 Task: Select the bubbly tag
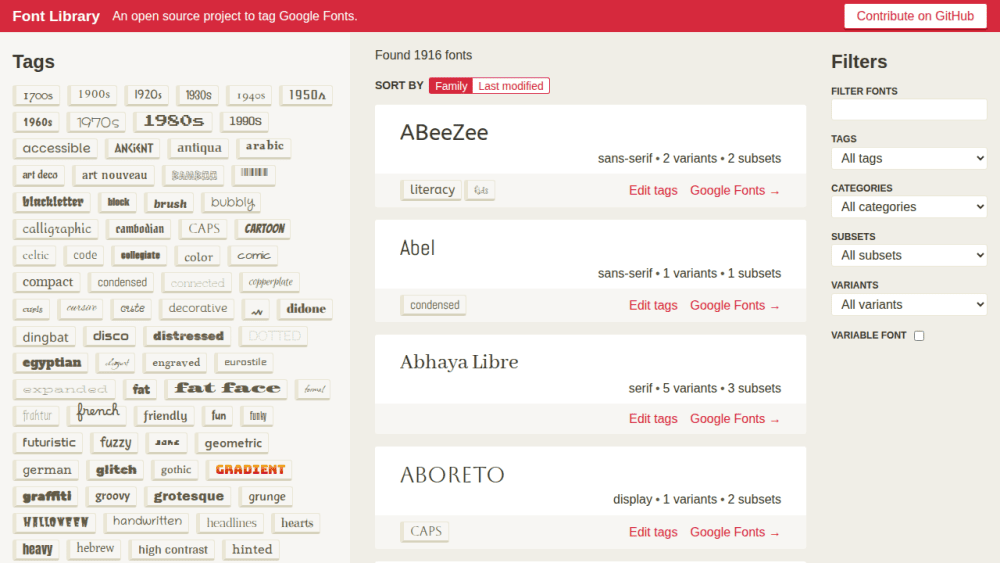pos(232,203)
